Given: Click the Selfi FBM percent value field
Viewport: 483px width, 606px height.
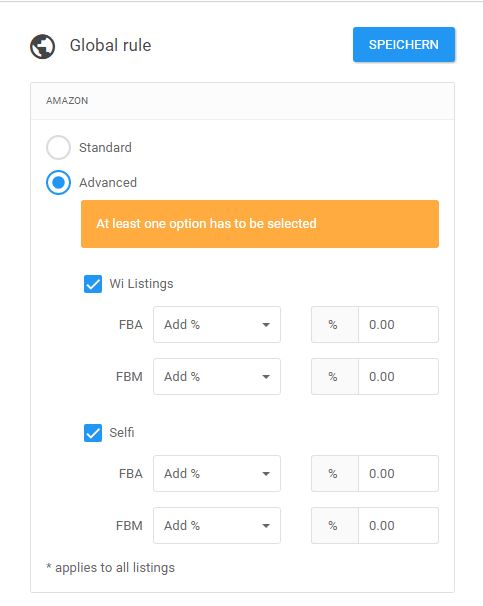Looking at the screenshot, I should pos(398,526).
